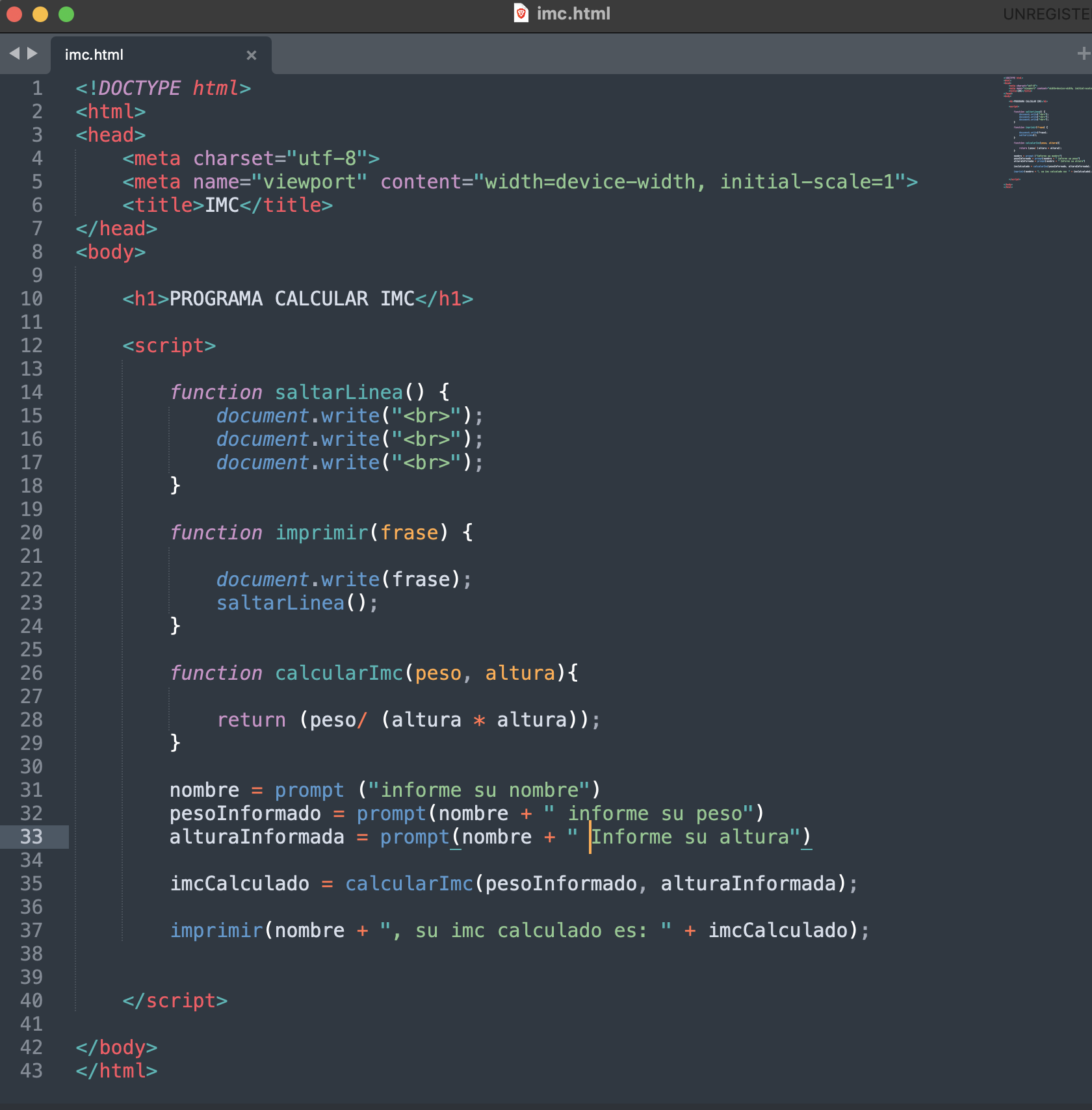Click the PROGRAMA CALCULAR IMC heading text
Viewport: 1092px width, 1110px height.
pos(292,299)
